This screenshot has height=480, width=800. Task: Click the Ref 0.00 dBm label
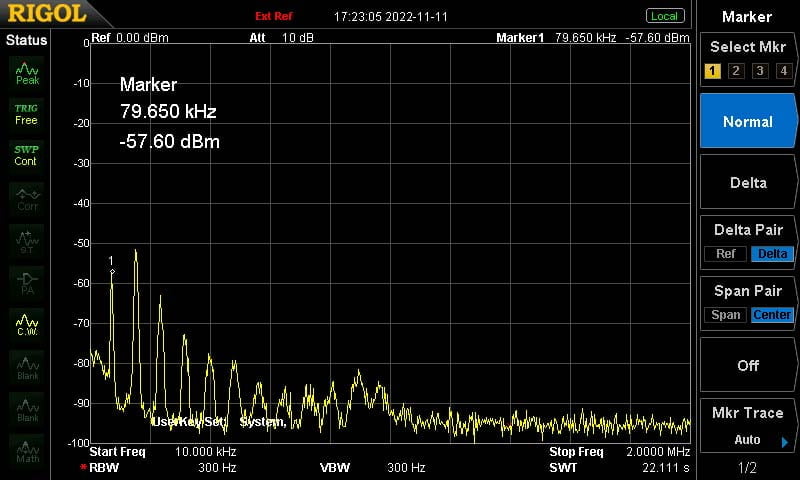[x=130, y=37]
